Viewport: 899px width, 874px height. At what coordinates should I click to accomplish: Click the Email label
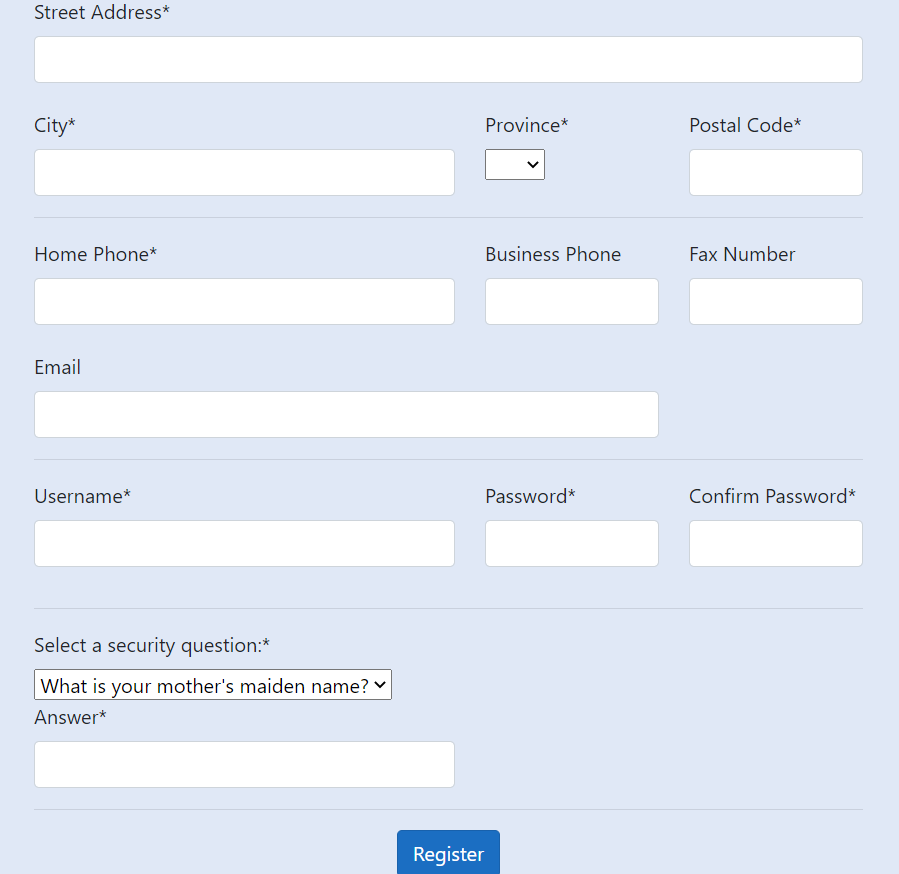pos(57,367)
